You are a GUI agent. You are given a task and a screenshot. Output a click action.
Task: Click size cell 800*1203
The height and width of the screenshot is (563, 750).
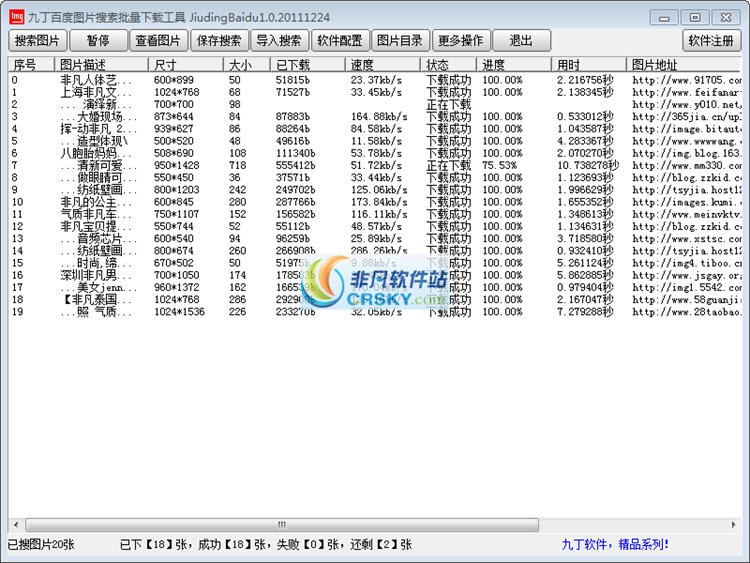[x=176, y=189]
